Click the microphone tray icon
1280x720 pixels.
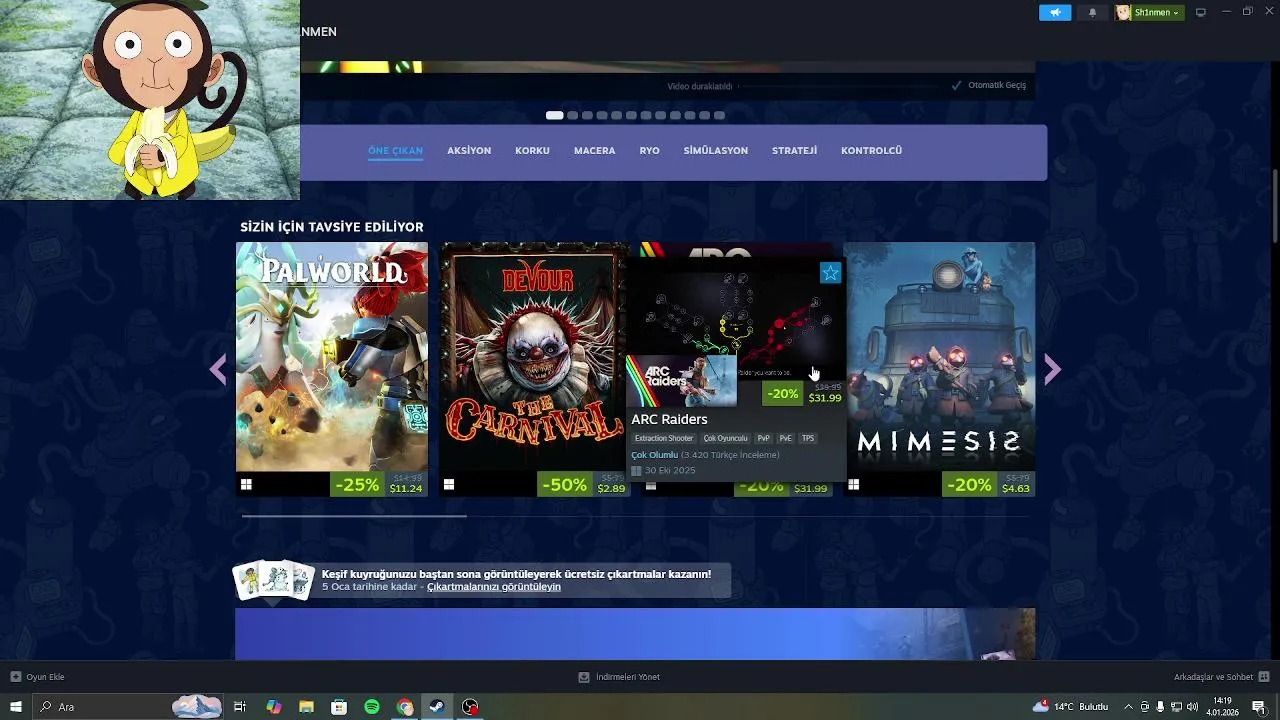[1160, 707]
